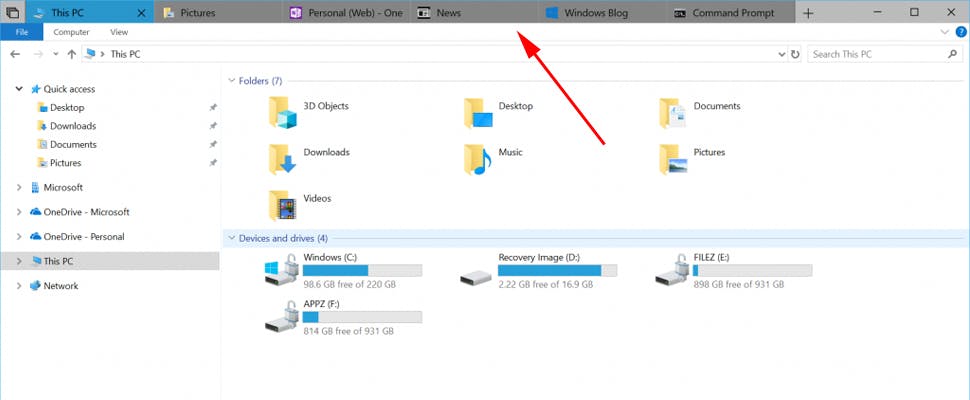Collapse the Quick access tree node

(x=19, y=89)
